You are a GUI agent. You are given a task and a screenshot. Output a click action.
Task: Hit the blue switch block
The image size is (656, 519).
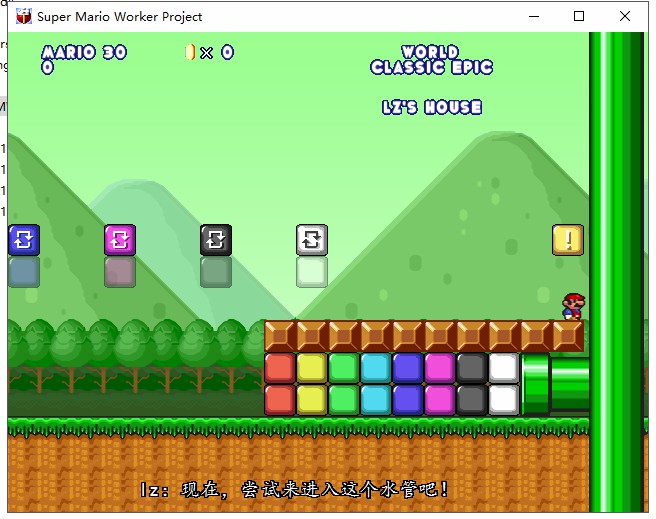[x=24, y=240]
